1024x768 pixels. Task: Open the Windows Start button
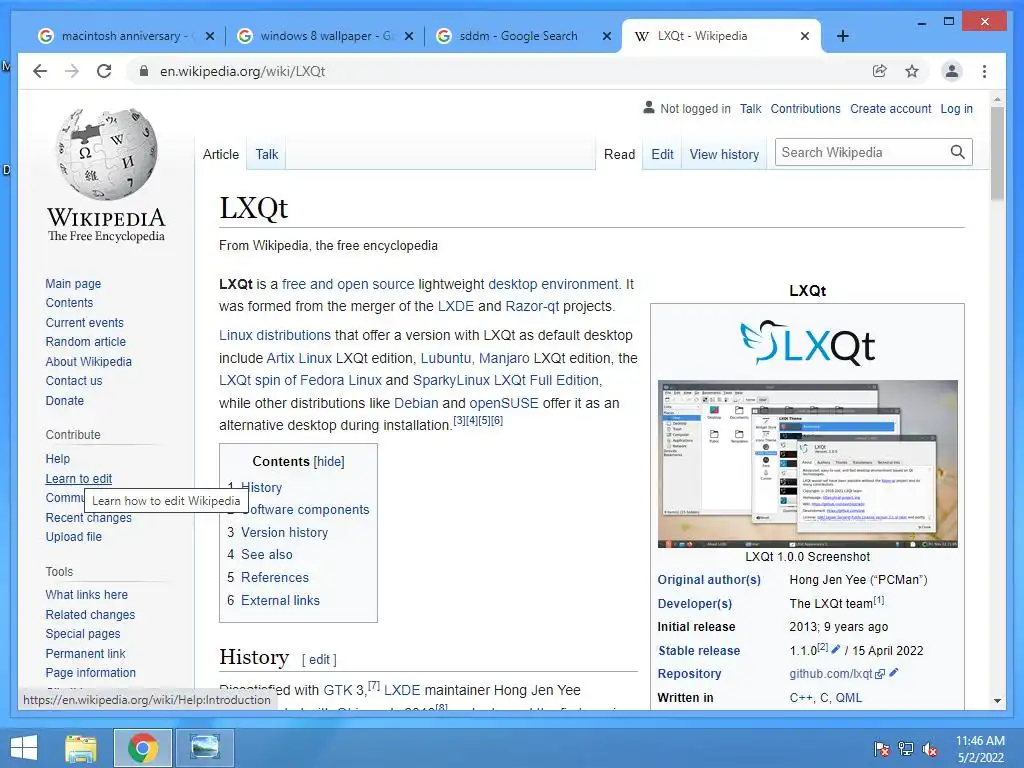[x=24, y=748]
